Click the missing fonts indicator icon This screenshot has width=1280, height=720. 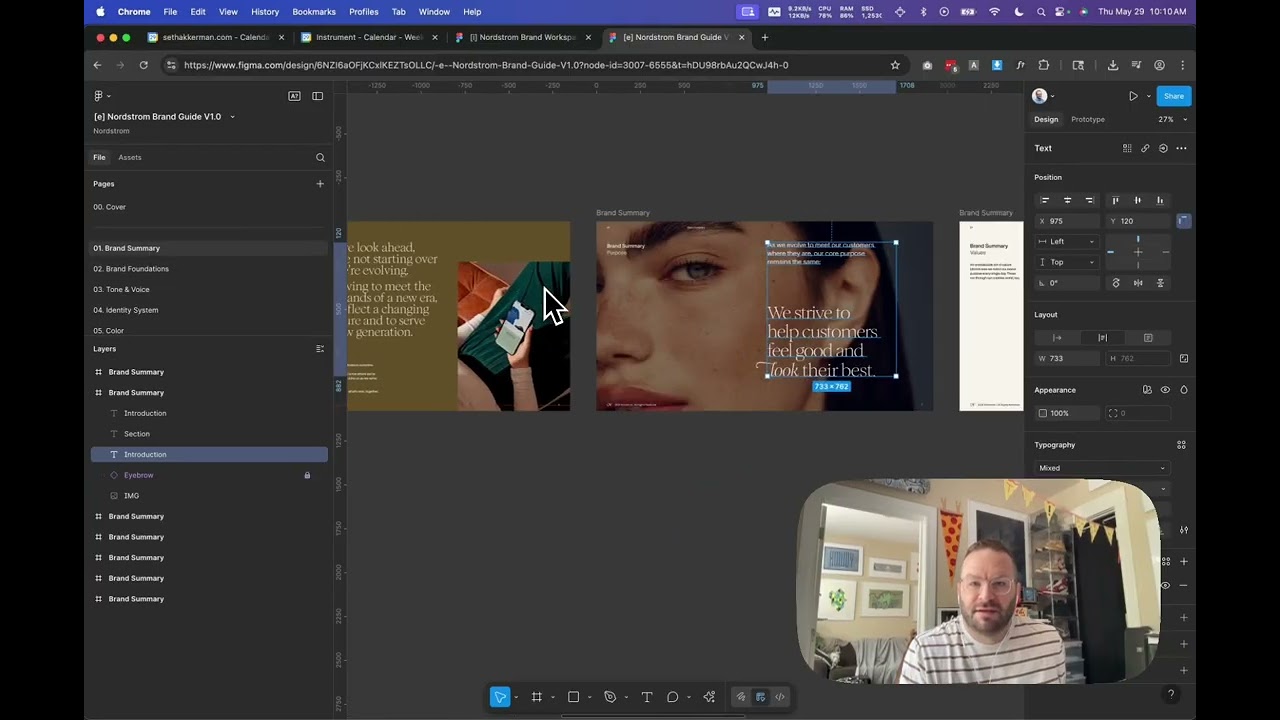(x=294, y=96)
